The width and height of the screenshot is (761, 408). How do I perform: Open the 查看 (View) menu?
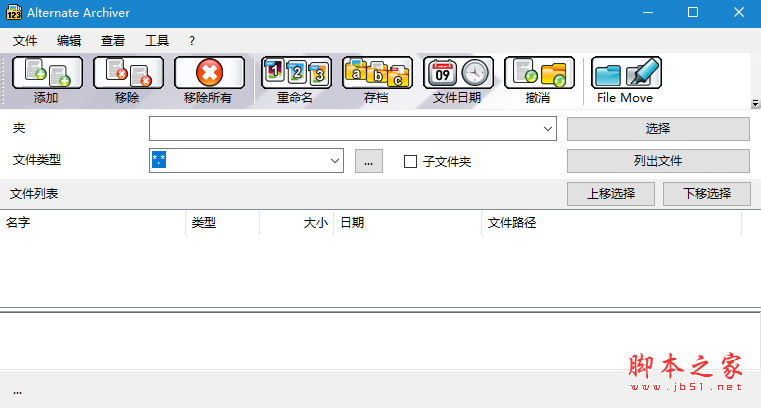(x=113, y=41)
